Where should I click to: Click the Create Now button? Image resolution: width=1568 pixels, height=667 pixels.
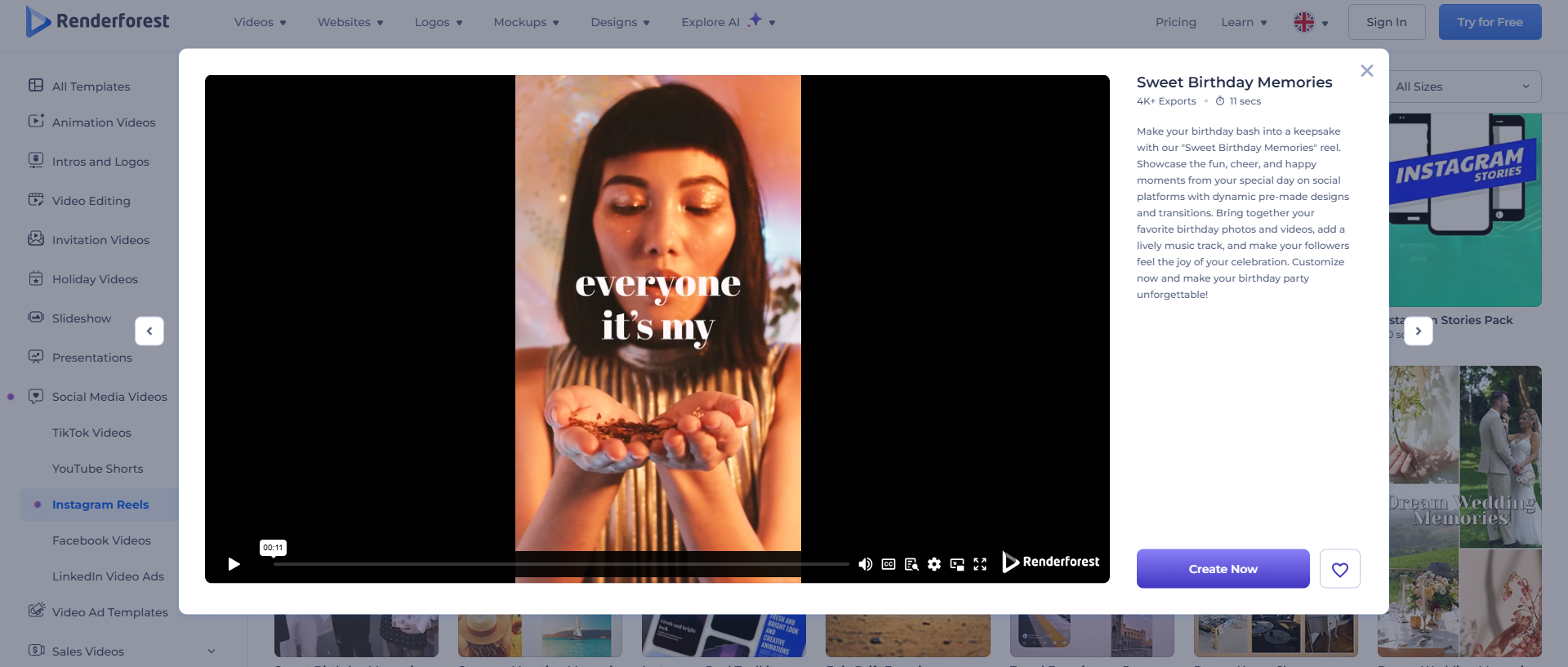tap(1223, 569)
